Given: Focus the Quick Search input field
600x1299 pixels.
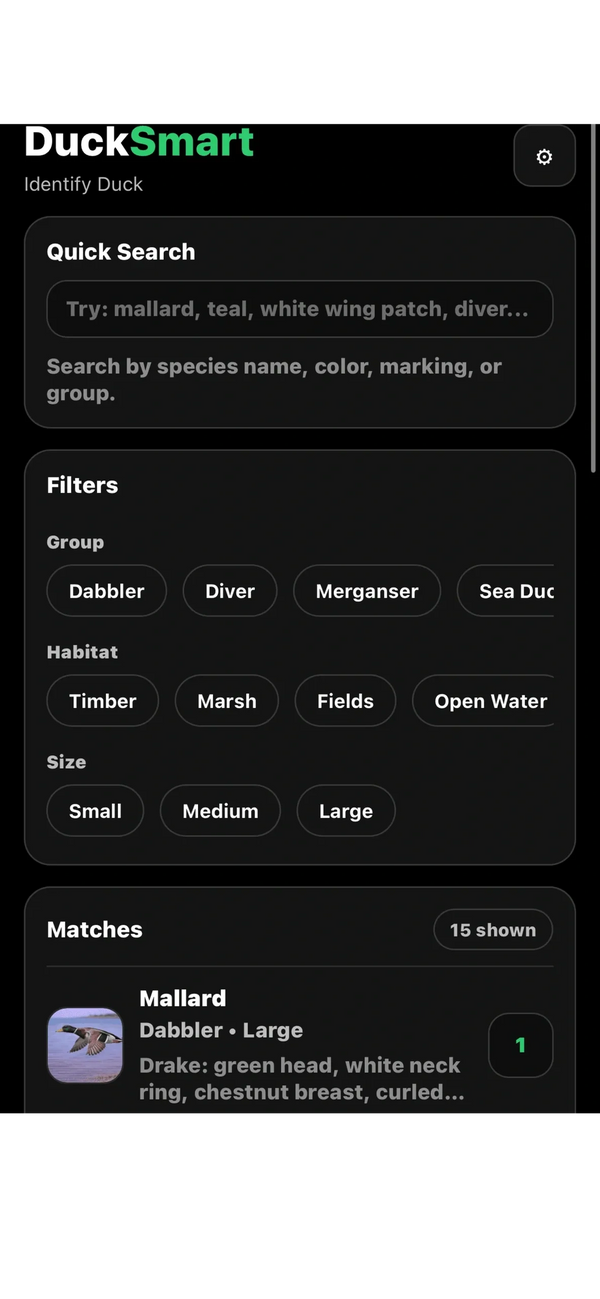Looking at the screenshot, I should coord(299,309).
